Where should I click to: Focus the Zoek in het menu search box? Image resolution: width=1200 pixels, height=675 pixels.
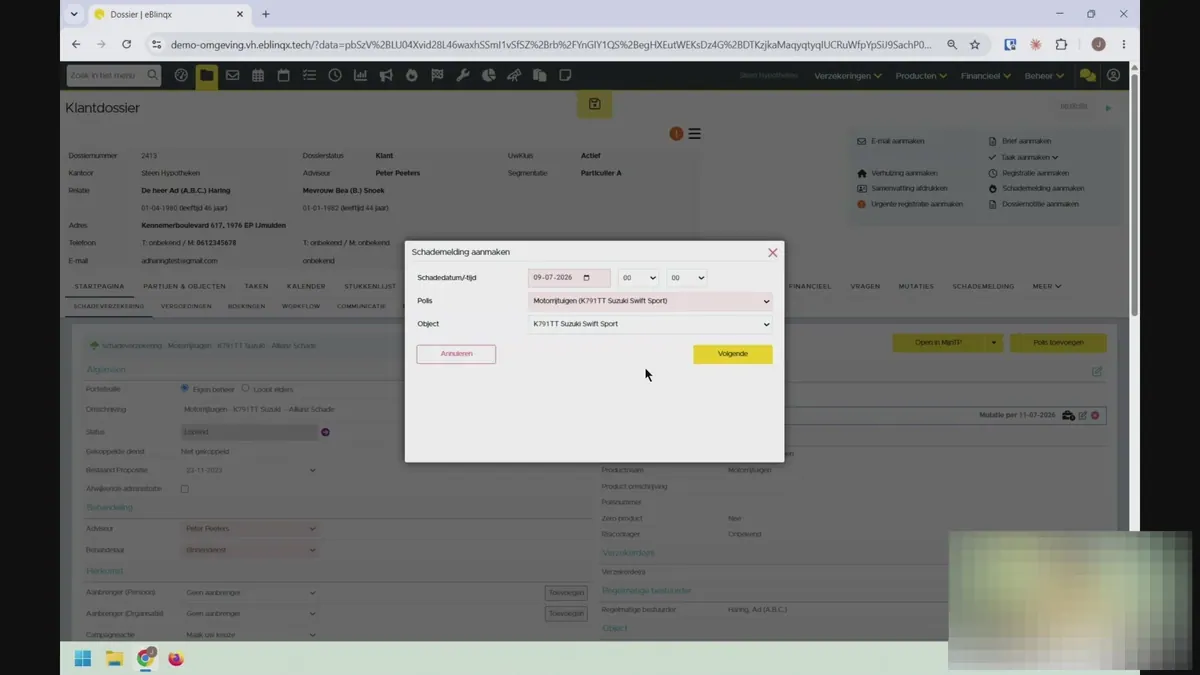click(x=113, y=75)
